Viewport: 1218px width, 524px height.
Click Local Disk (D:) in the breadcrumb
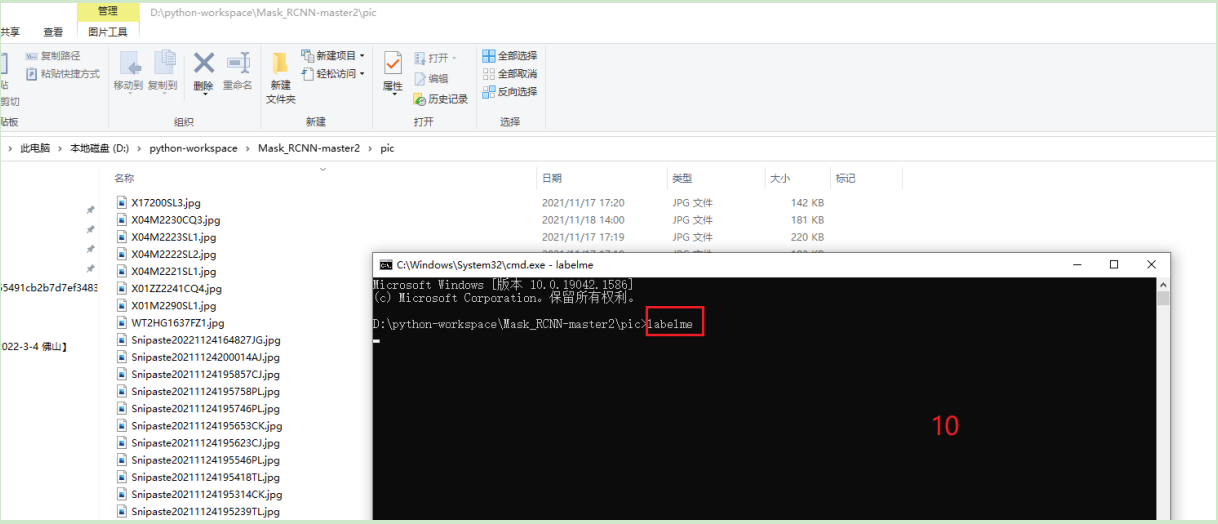point(99,148)
